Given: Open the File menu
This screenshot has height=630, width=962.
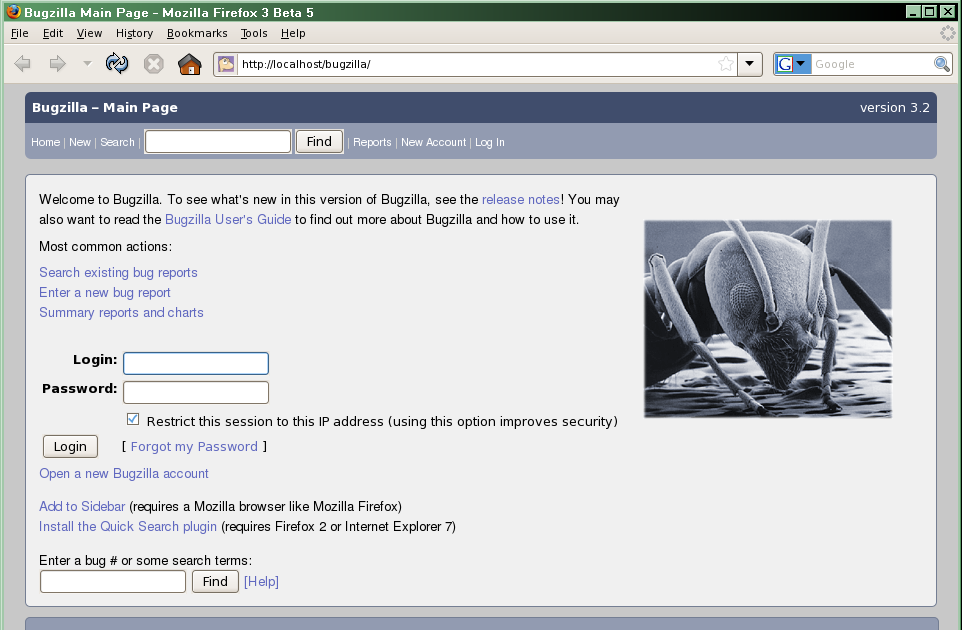Looking at the screenshot, I should click(x=20, y=33).
